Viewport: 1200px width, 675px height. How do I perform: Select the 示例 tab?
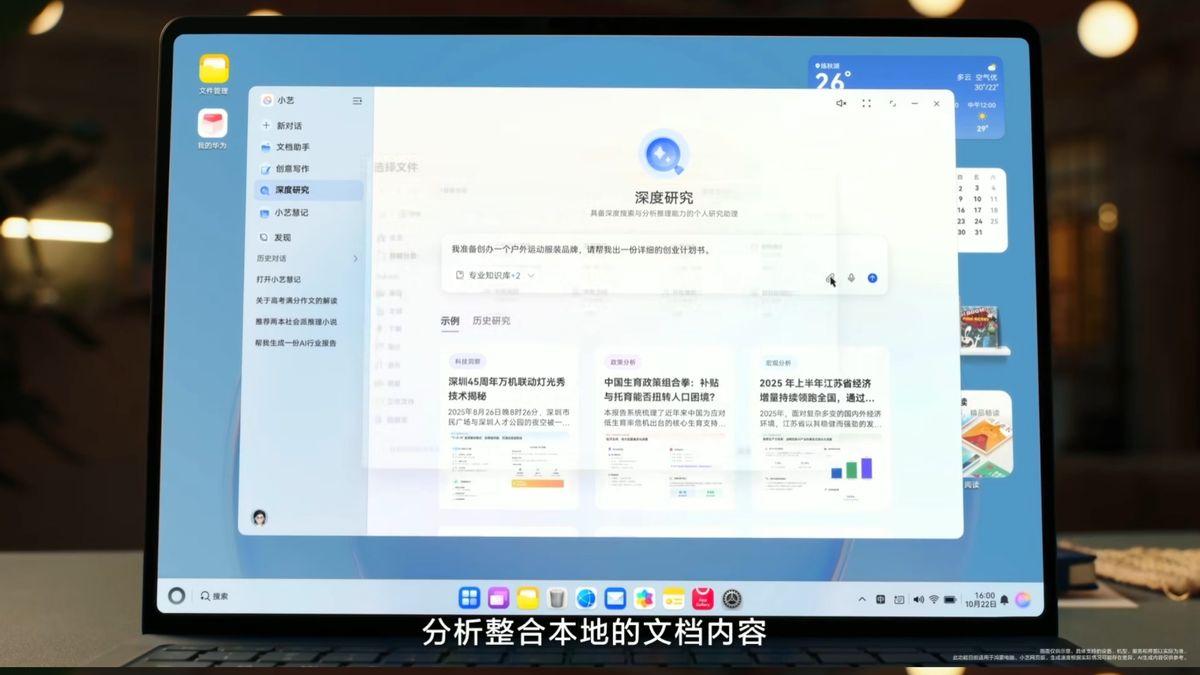click(451, 320)
